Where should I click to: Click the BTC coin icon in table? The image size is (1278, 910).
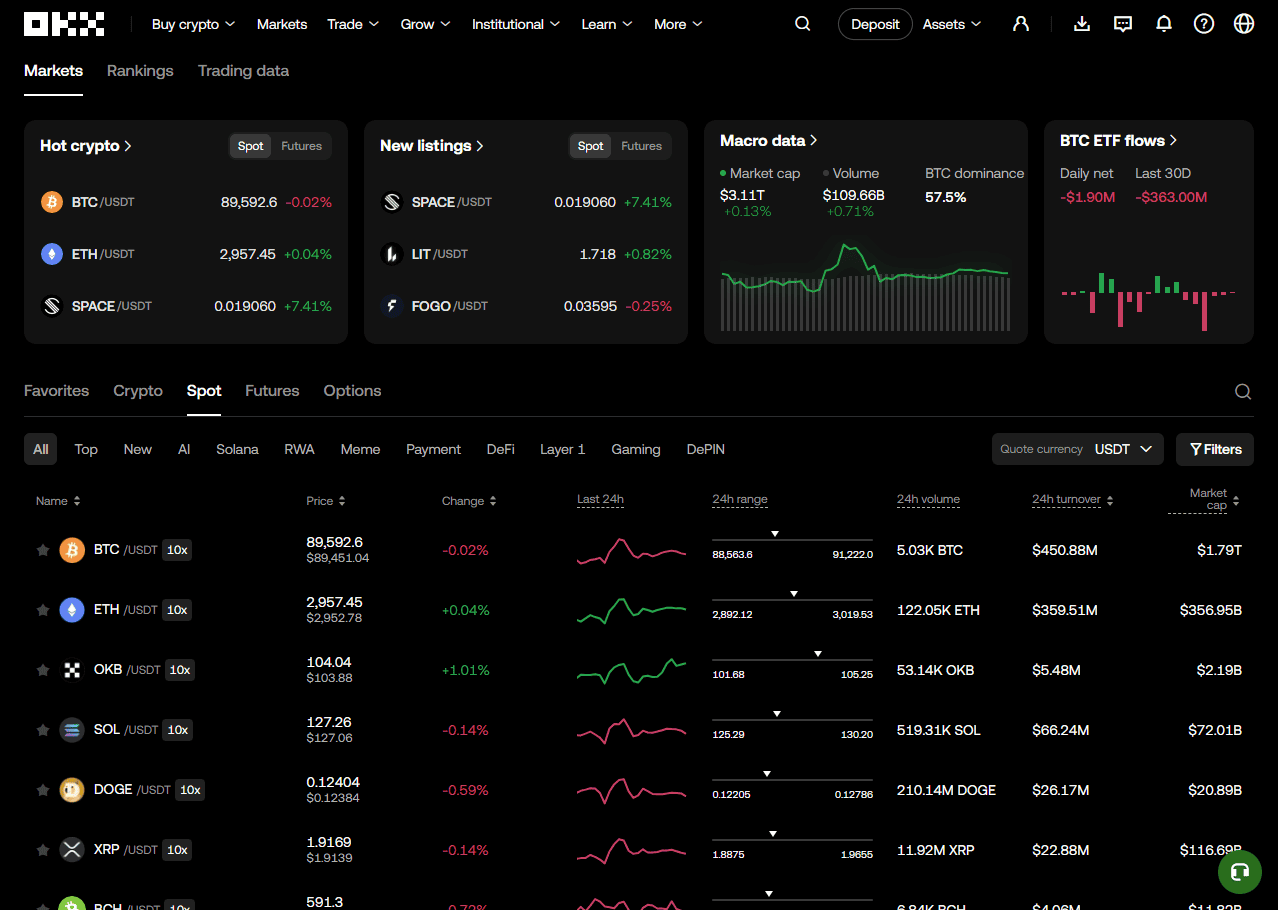point(72,550)
